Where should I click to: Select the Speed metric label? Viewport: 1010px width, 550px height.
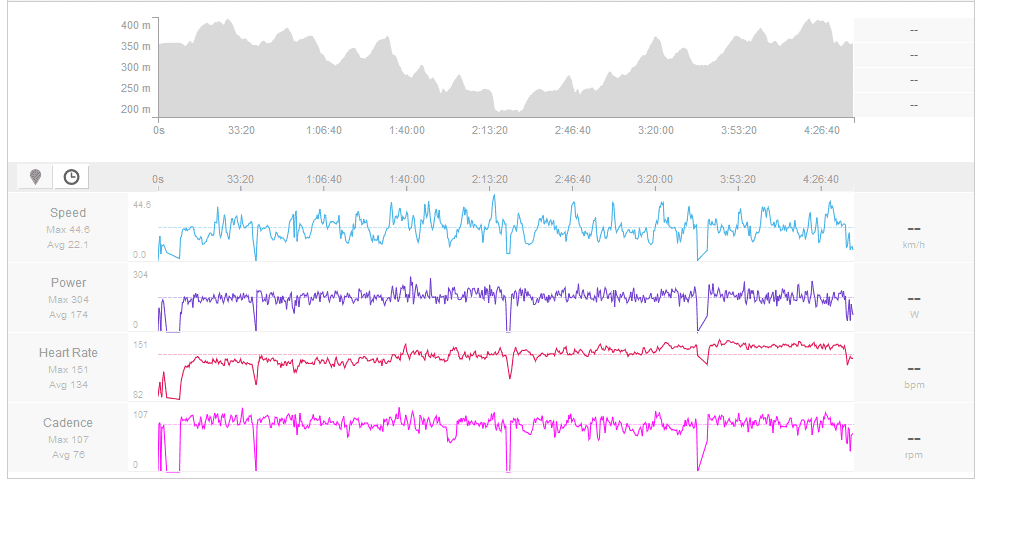point(68,213)
